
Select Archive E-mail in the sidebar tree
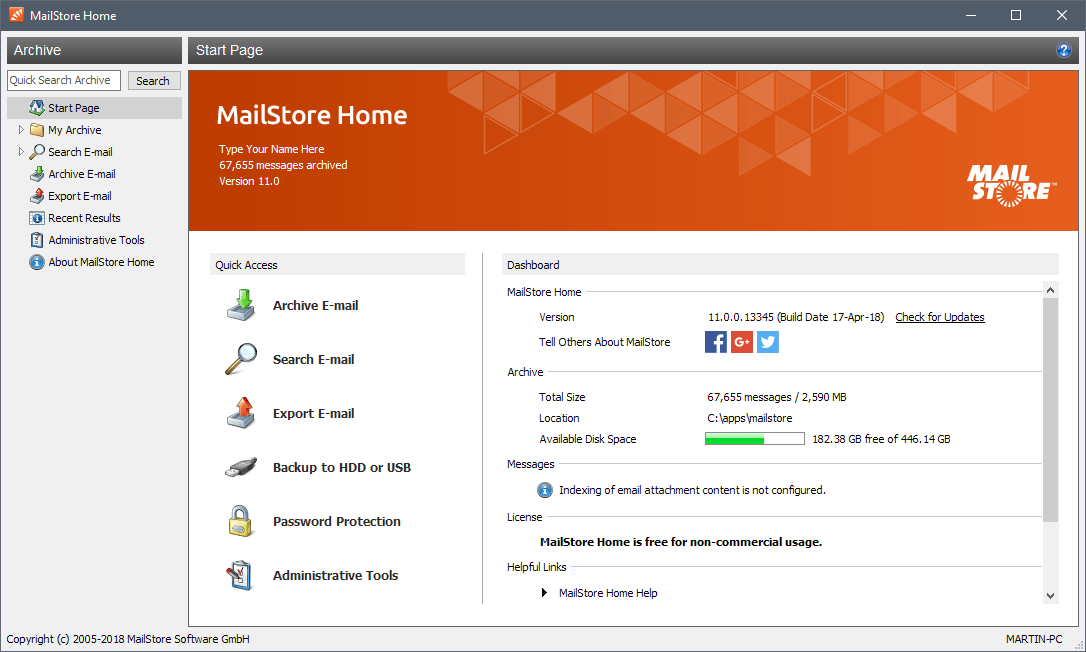click(x=81, y=174)
